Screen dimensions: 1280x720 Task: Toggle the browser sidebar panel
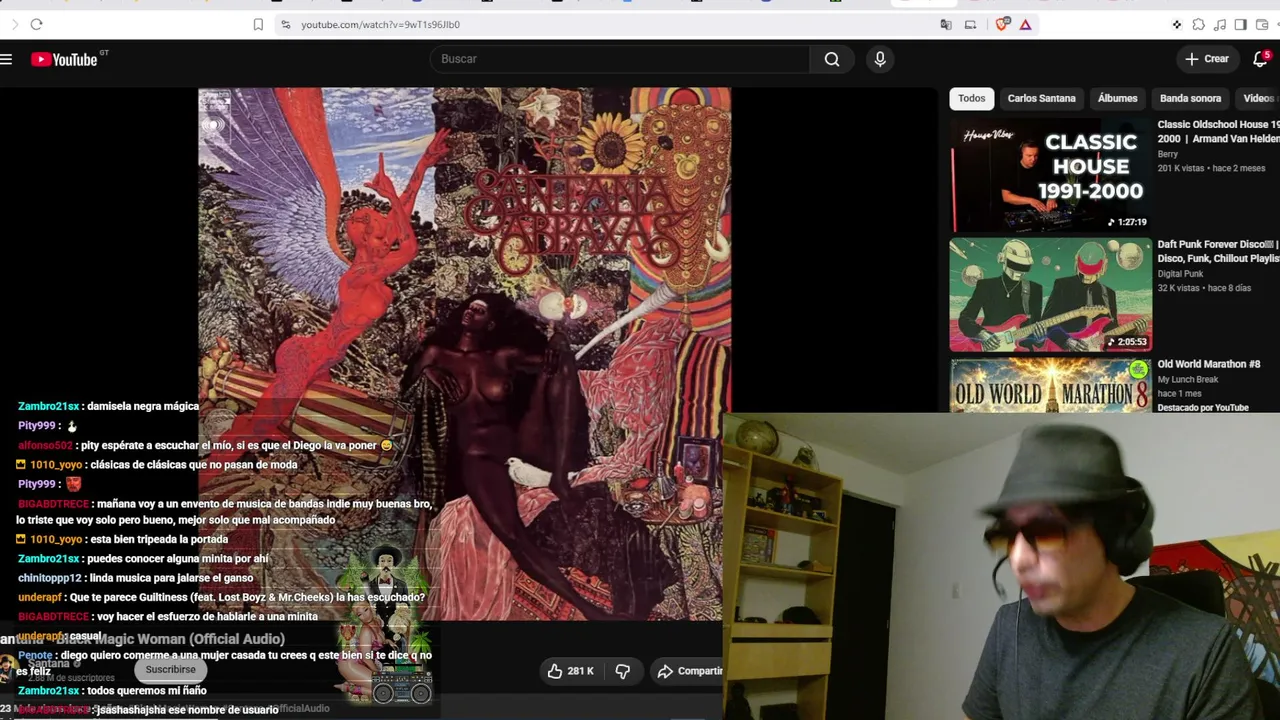click(x=1240, y=24)
